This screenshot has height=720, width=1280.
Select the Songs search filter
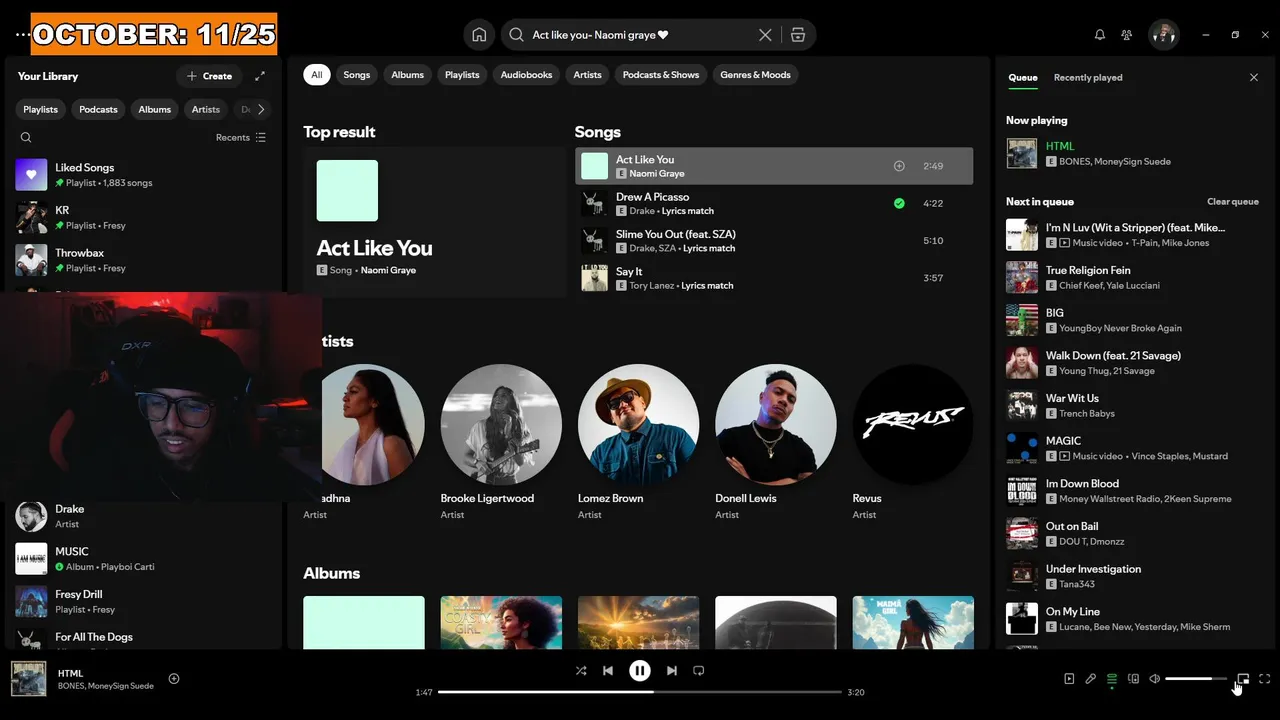(357, 75)
